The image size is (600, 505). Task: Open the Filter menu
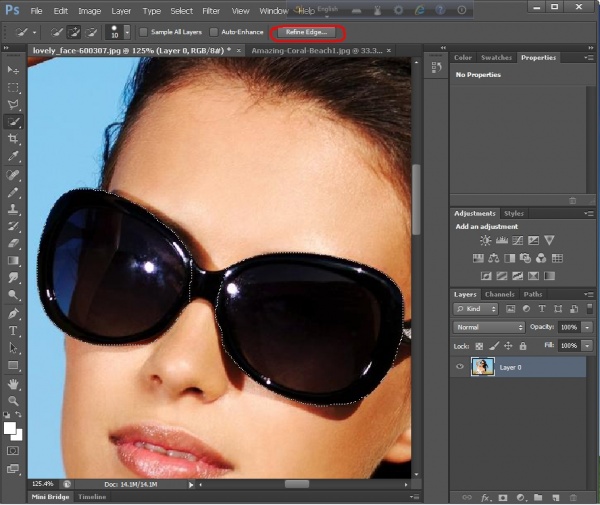pos(211,10)
